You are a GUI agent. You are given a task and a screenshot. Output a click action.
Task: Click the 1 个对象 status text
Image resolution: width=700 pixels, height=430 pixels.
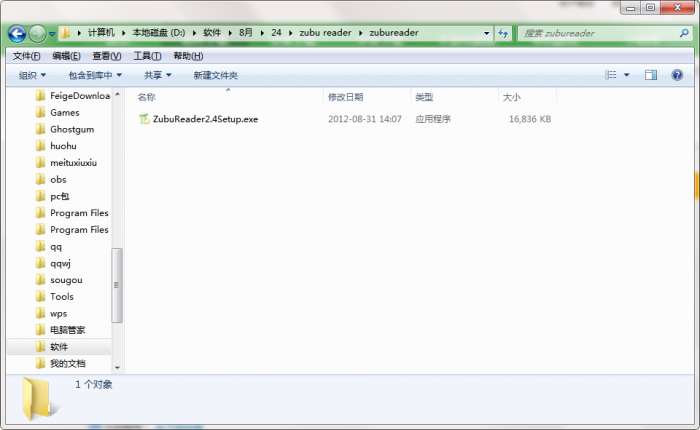pyautogui.click(x=93, y=384)
